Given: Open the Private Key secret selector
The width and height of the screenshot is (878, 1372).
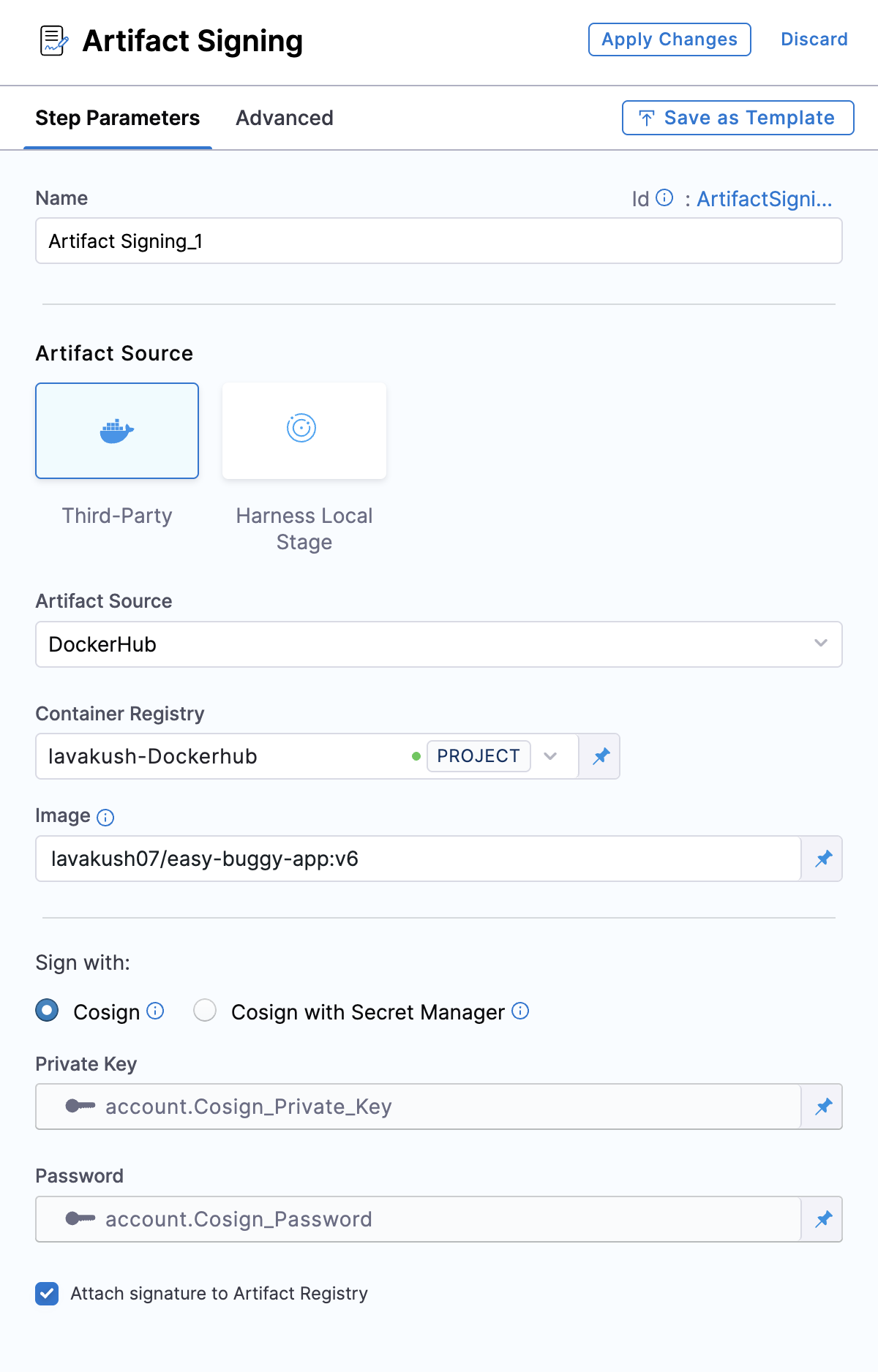Looking at the screenshot, I should pos(417,1107).
